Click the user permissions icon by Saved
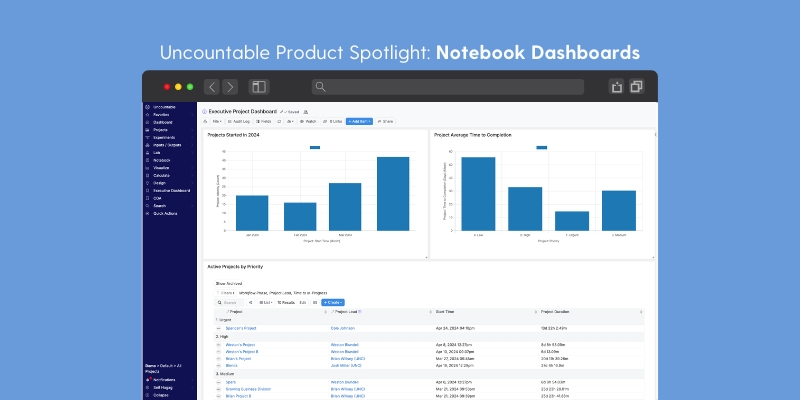This screenshot has width=800, height=400. [306, 111]
